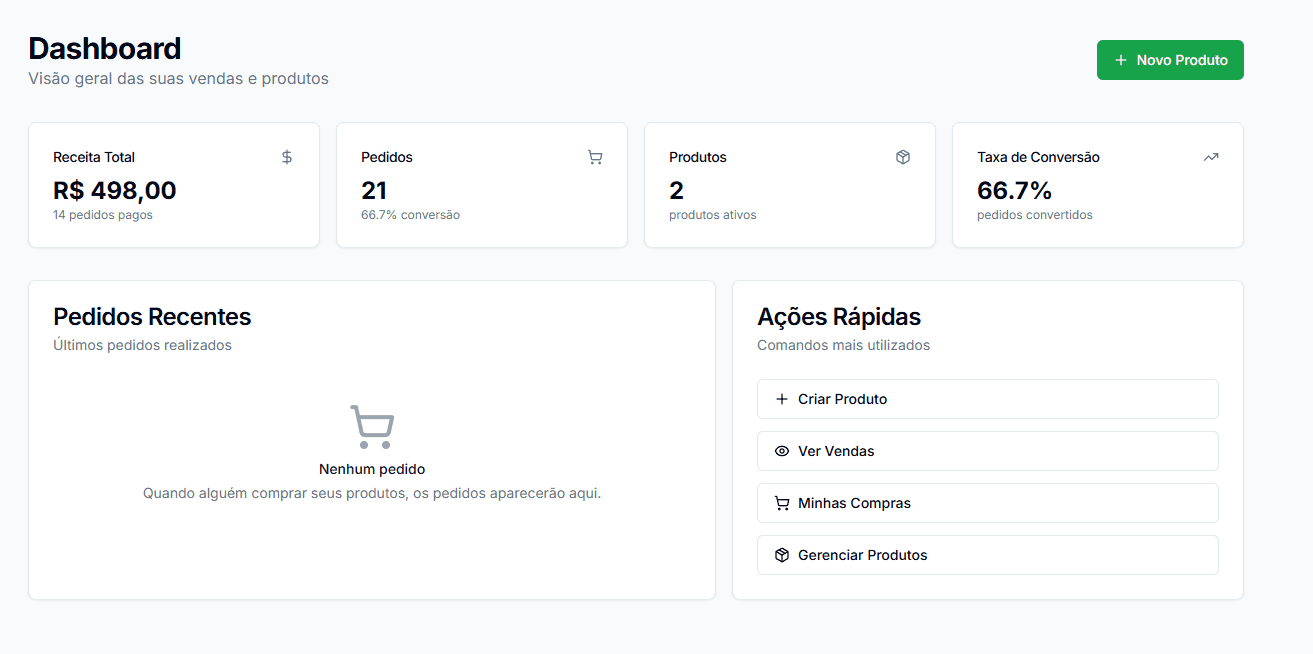Screen dimensions: 1313x654
Task: Select the Criar Produto quick action
Action: [987, 399]
